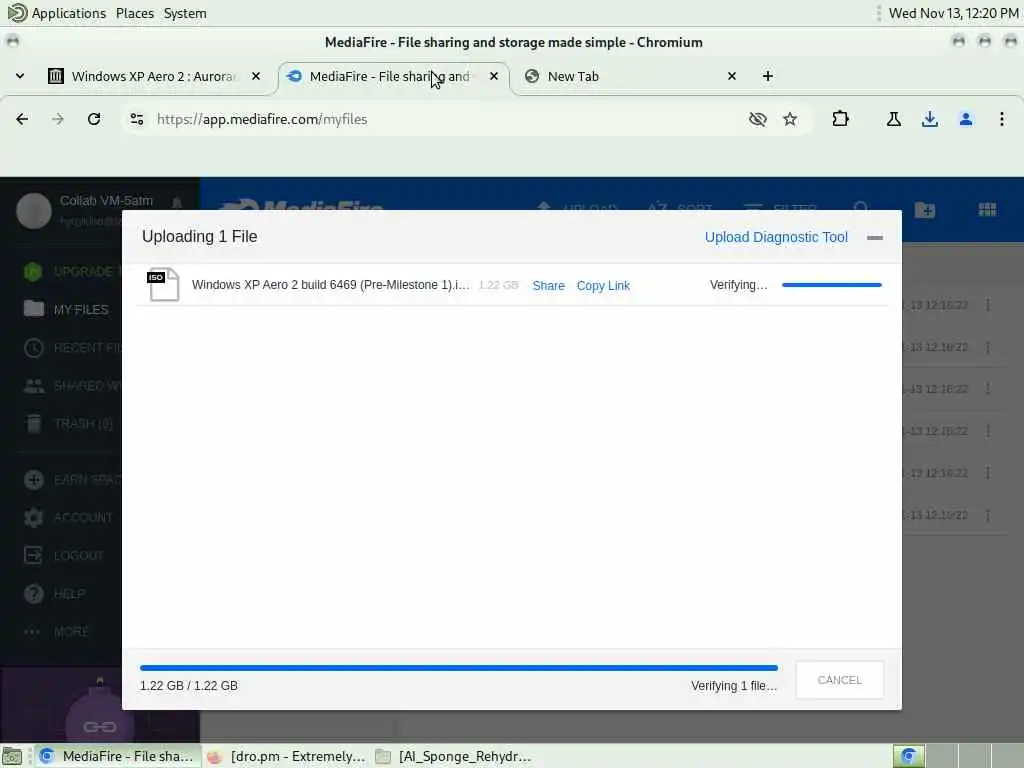Open the Upload Diagnostic Tool link

coord(776,237)
